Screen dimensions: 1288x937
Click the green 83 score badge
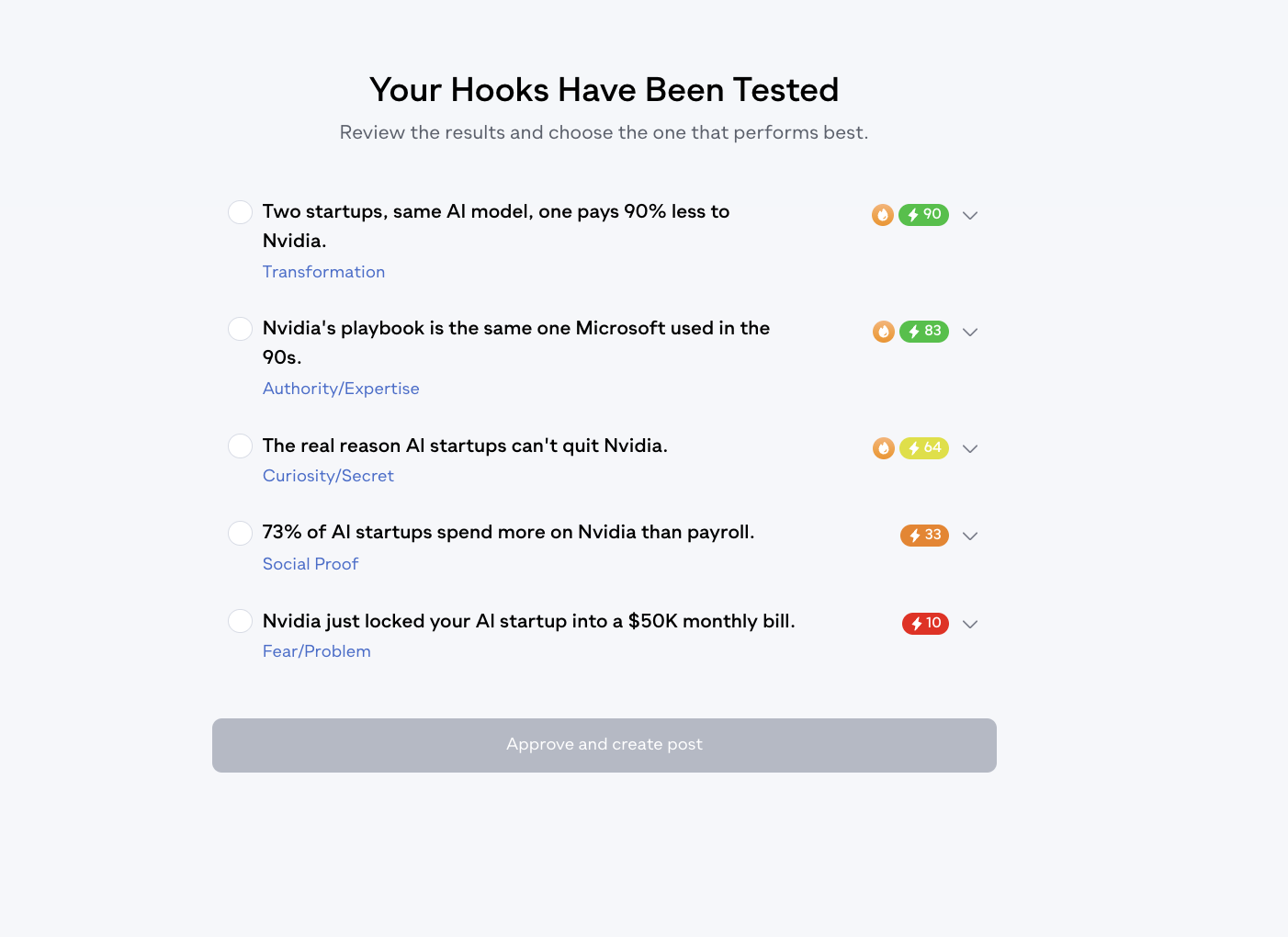click(x=924, y=331)
